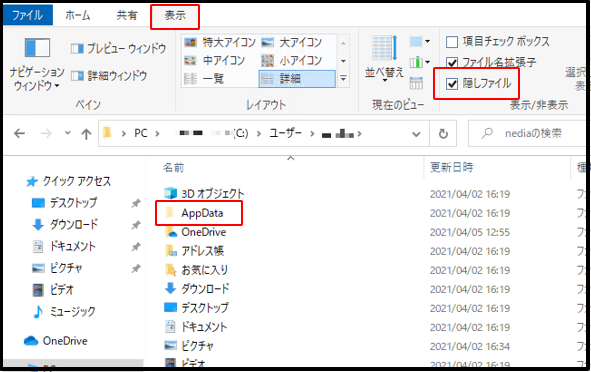Image resolution: width=591 pixels, height=372 pixels.
Task: Click OneDrive date 2021/04/05 12:55
Action: pyautogui.click(x=470, y=232)
